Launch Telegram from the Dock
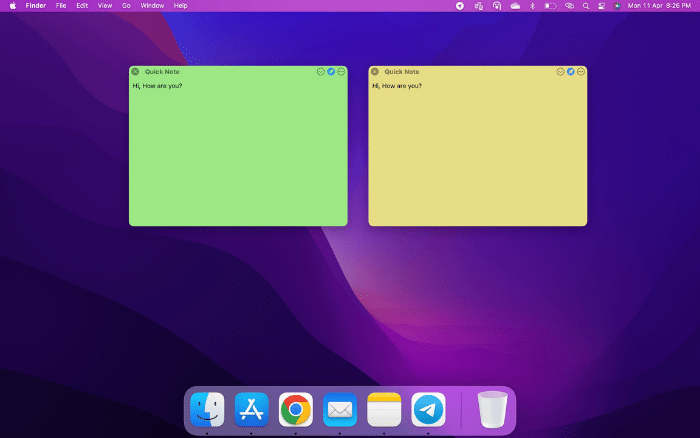 pyautogui.click(x=428, y=409)
